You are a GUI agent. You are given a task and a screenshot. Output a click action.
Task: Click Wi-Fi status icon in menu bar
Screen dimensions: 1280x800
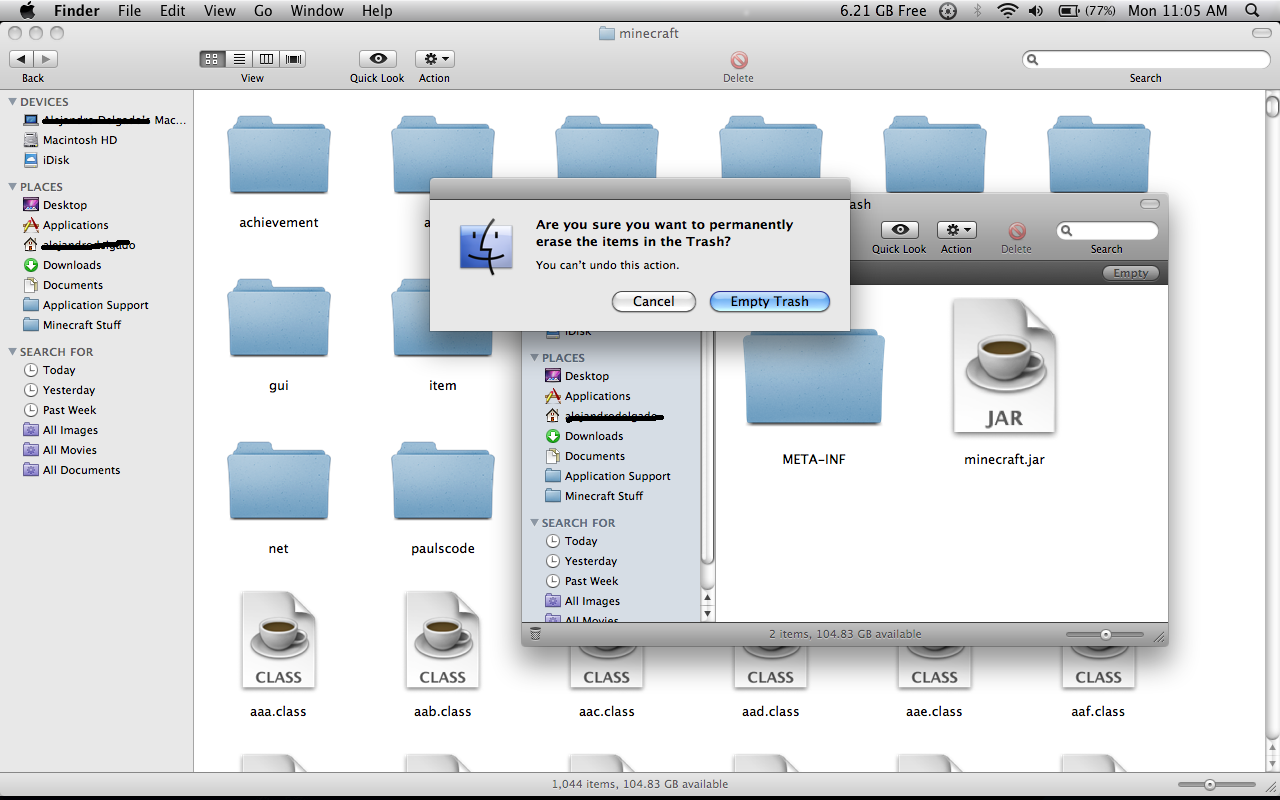1007,11
